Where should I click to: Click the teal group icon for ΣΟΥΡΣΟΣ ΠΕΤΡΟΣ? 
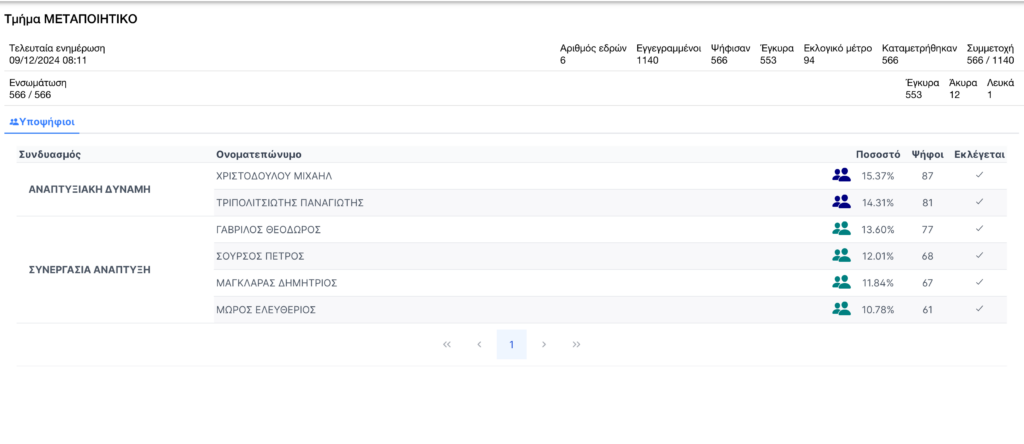click(841, 256)
